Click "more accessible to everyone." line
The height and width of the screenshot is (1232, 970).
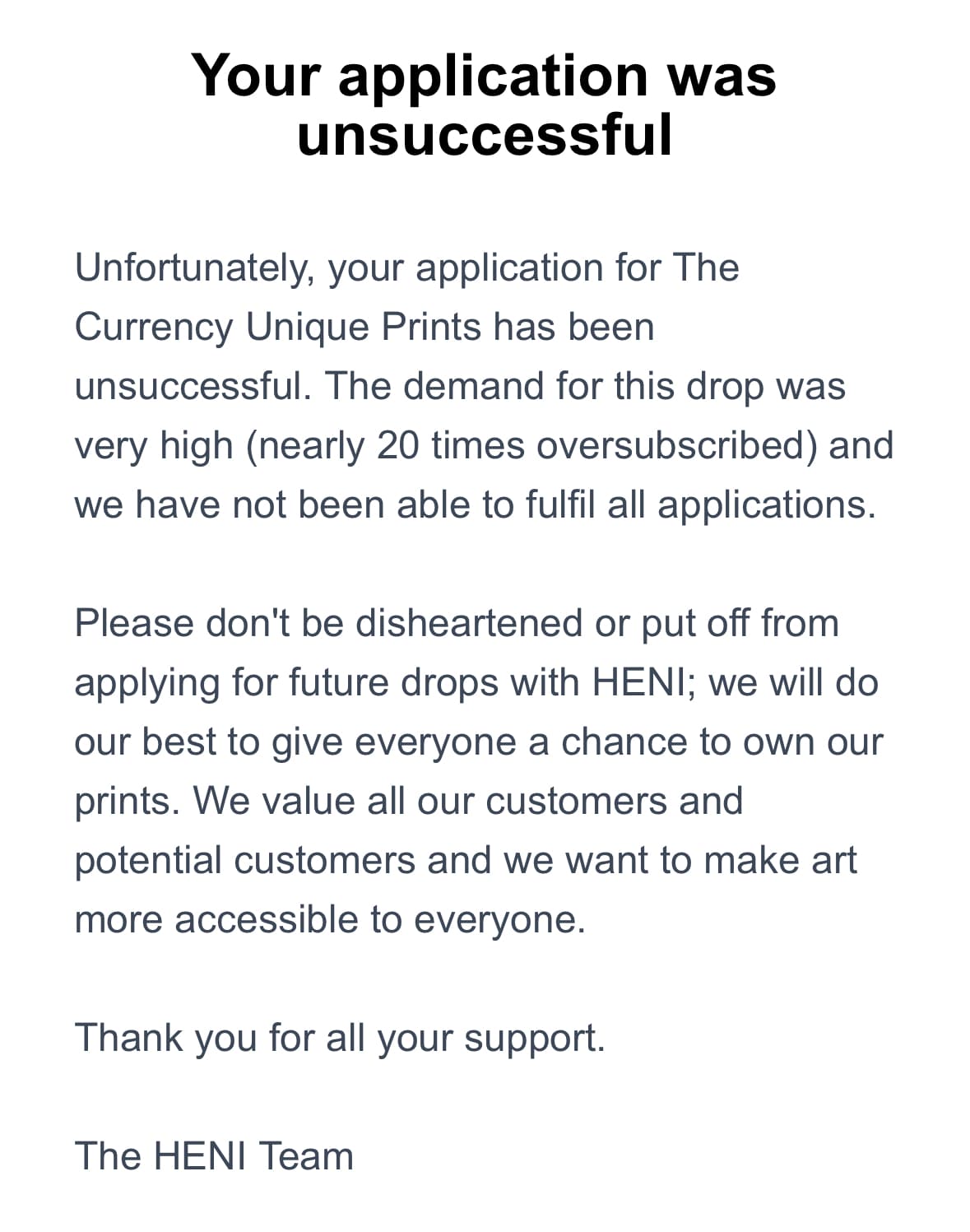[330, 919]
